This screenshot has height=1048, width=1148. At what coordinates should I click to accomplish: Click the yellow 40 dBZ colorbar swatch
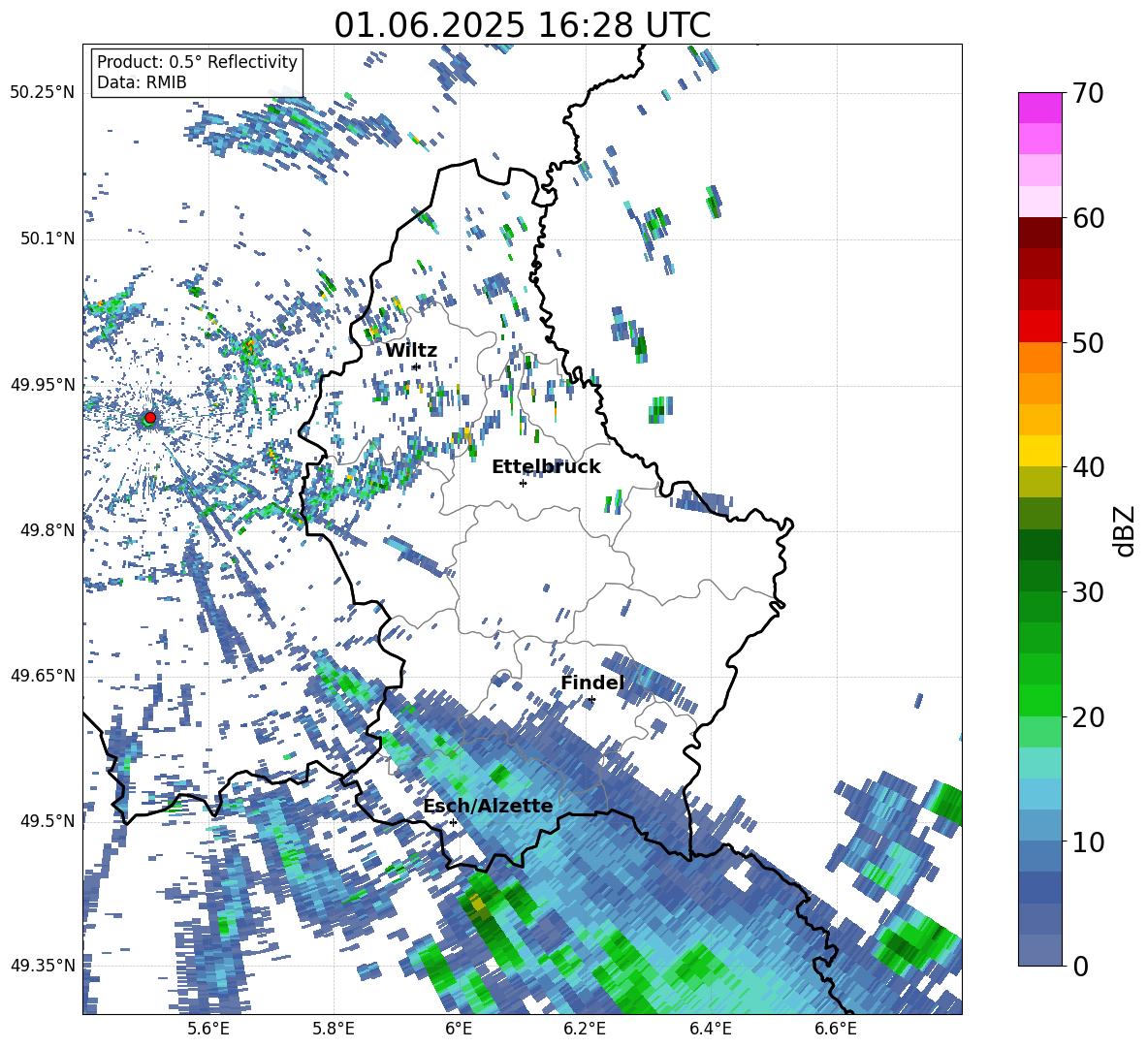1039,451
